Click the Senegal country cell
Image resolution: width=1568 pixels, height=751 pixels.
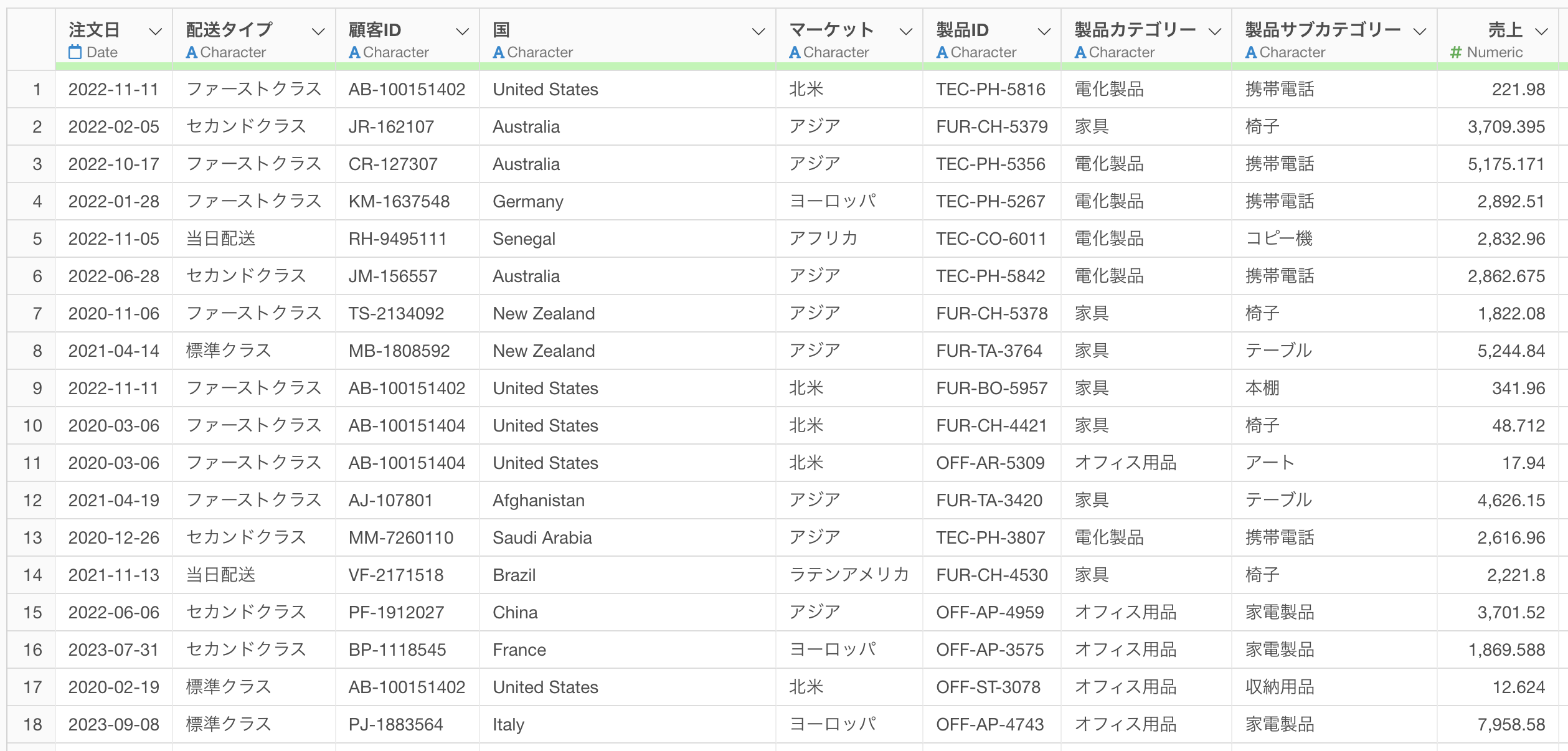point(524,239)
